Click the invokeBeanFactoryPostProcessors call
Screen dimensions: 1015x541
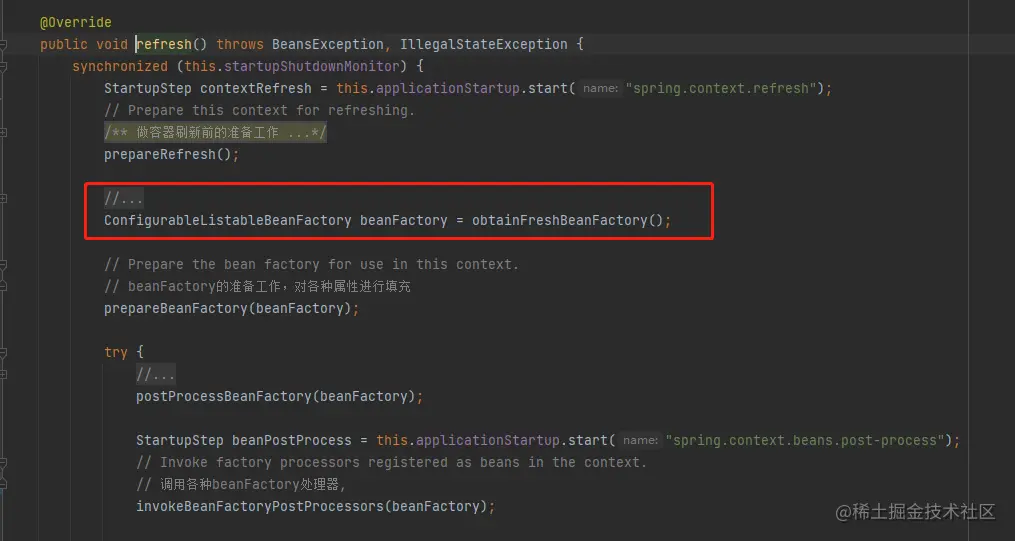[x=312, y=507]
